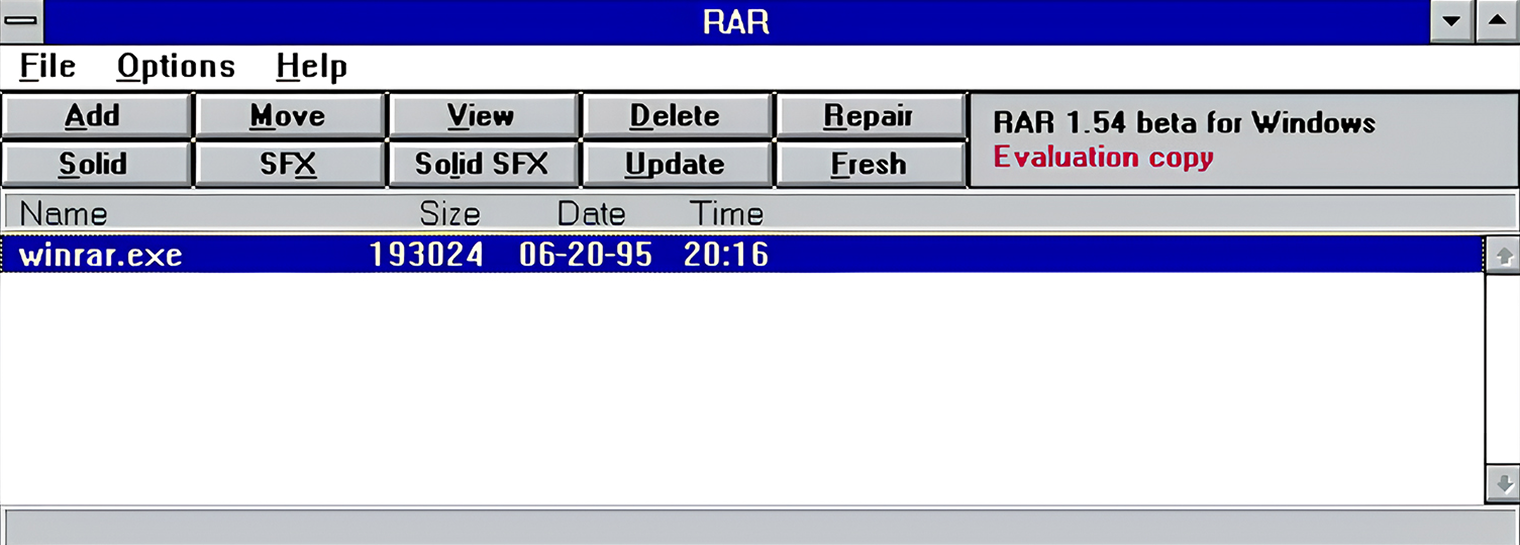Select the winrar.exe file row
This screenshot has width=1520, height=545.
[742, 254]
